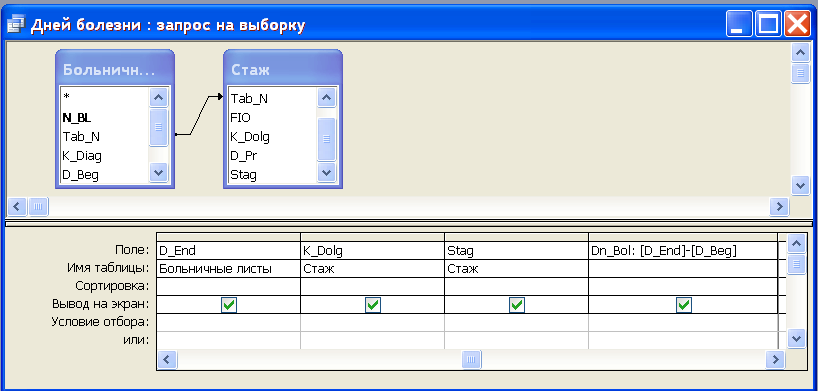Click scrollbar thumb in Больничн... field list

click(x=159, y=127)
